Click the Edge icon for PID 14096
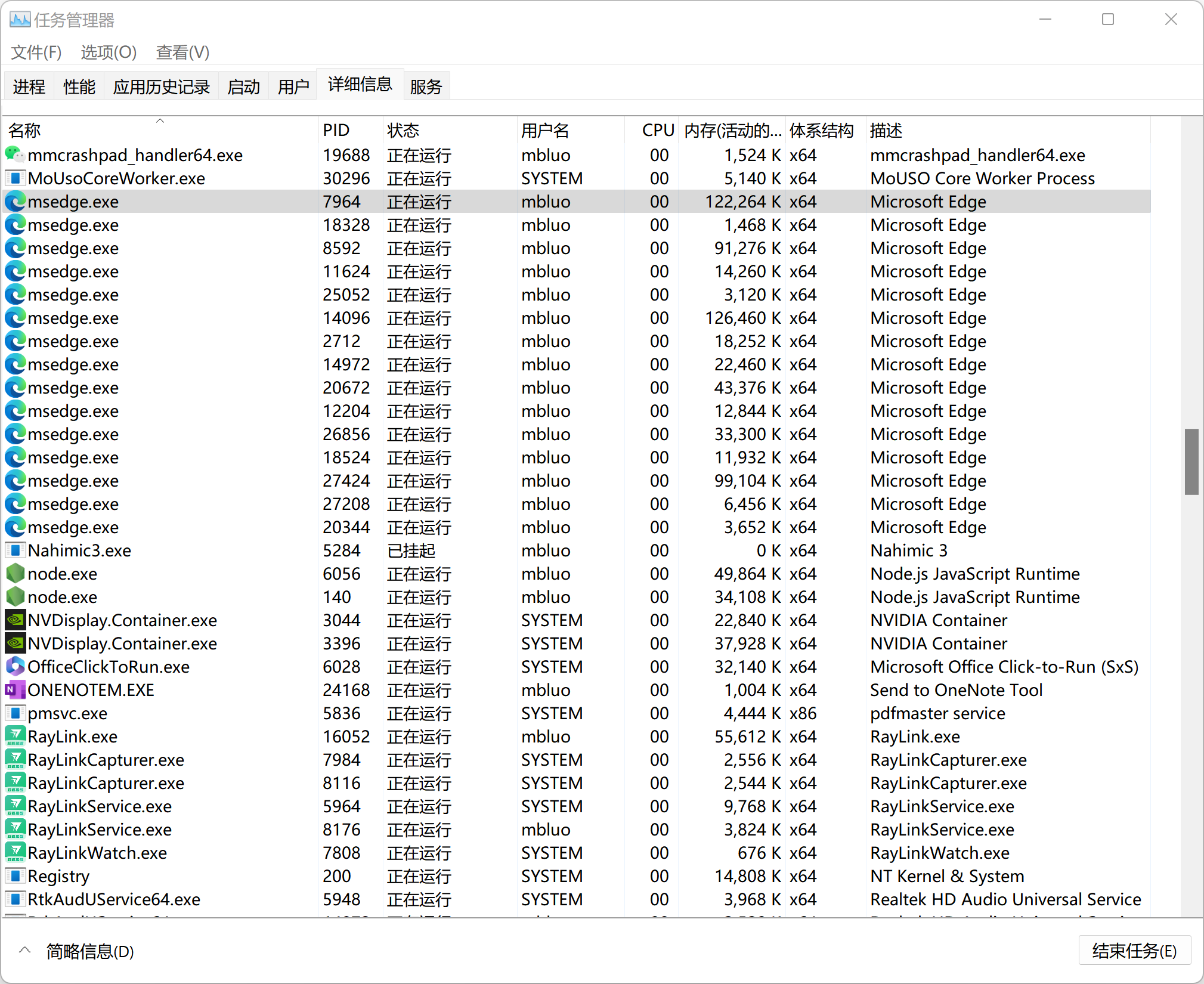The width and height of the screenshot is (1204, 984). point(15,318)
